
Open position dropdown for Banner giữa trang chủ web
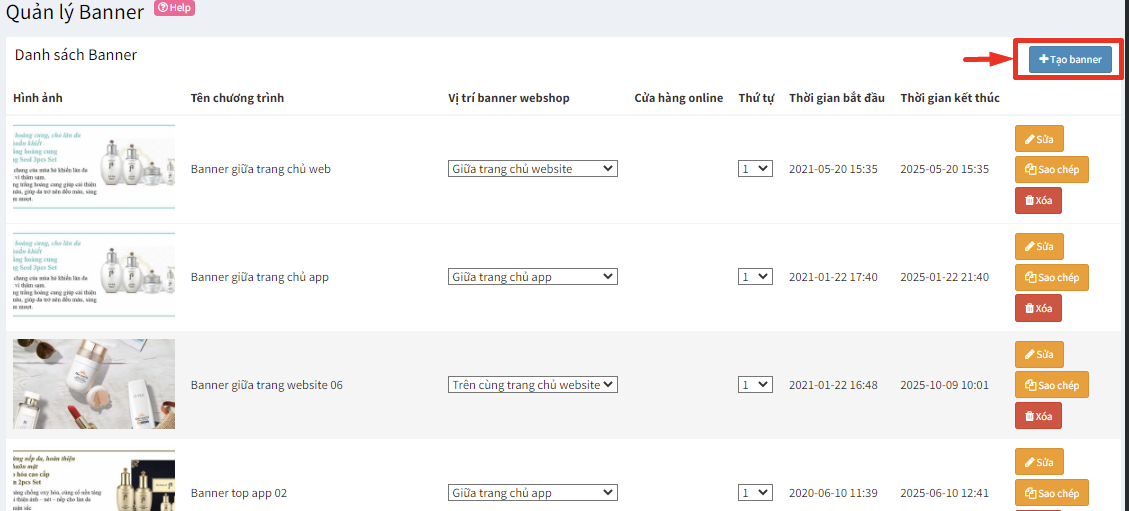pyautogui.click(x=532, y=169)
